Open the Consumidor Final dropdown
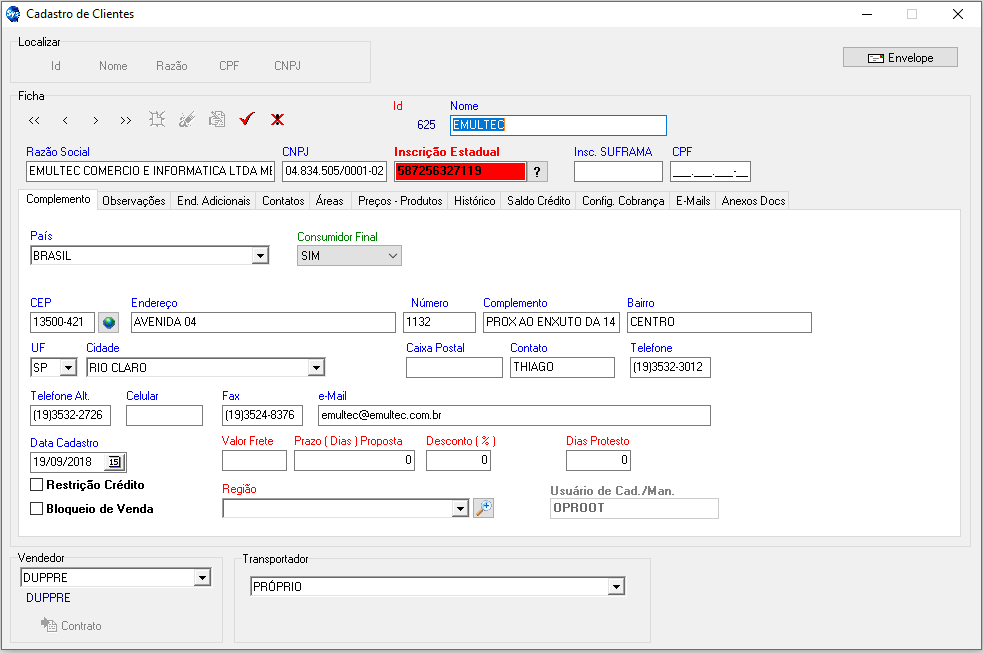 [x=391, y=256]
